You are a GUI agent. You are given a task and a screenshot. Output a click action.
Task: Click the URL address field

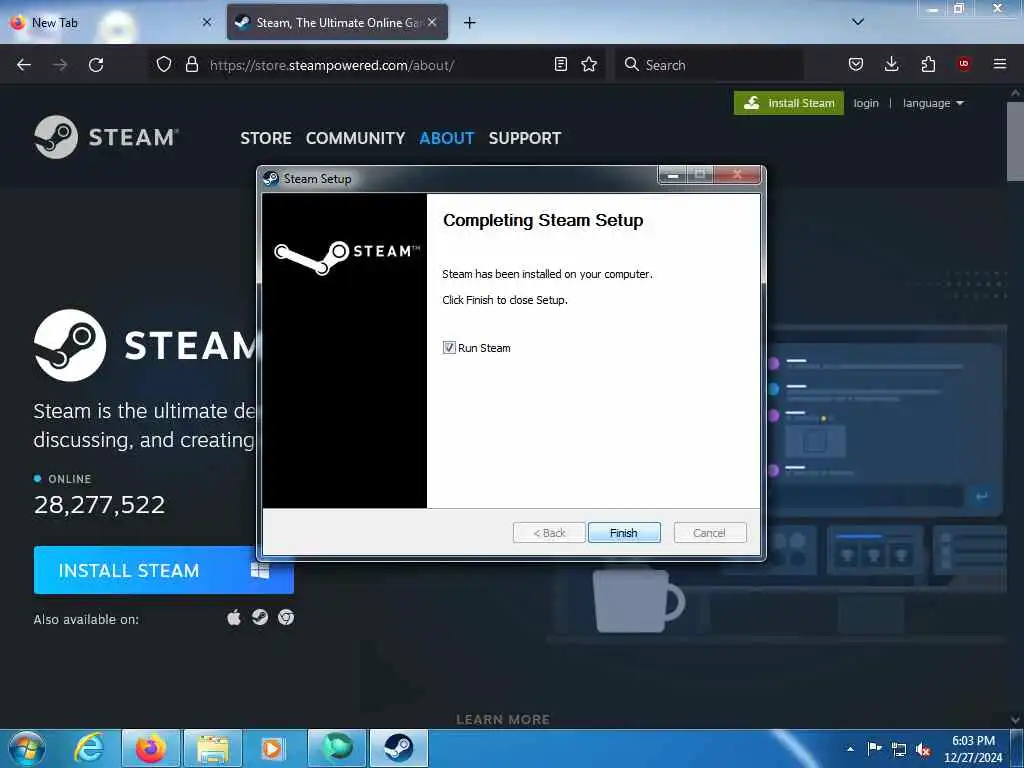pyautogui.click(x=379, y=65)
